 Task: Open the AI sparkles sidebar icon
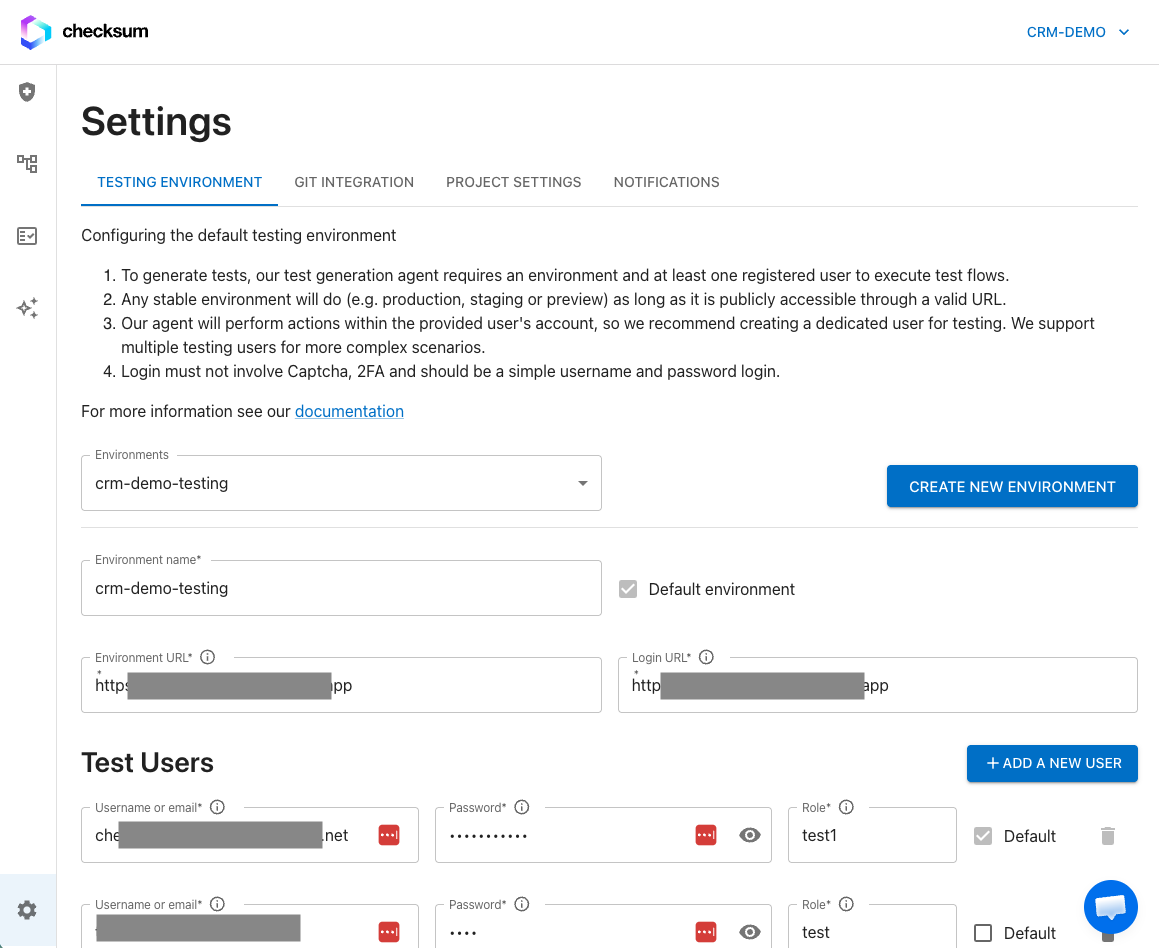[x=27, y=308]
